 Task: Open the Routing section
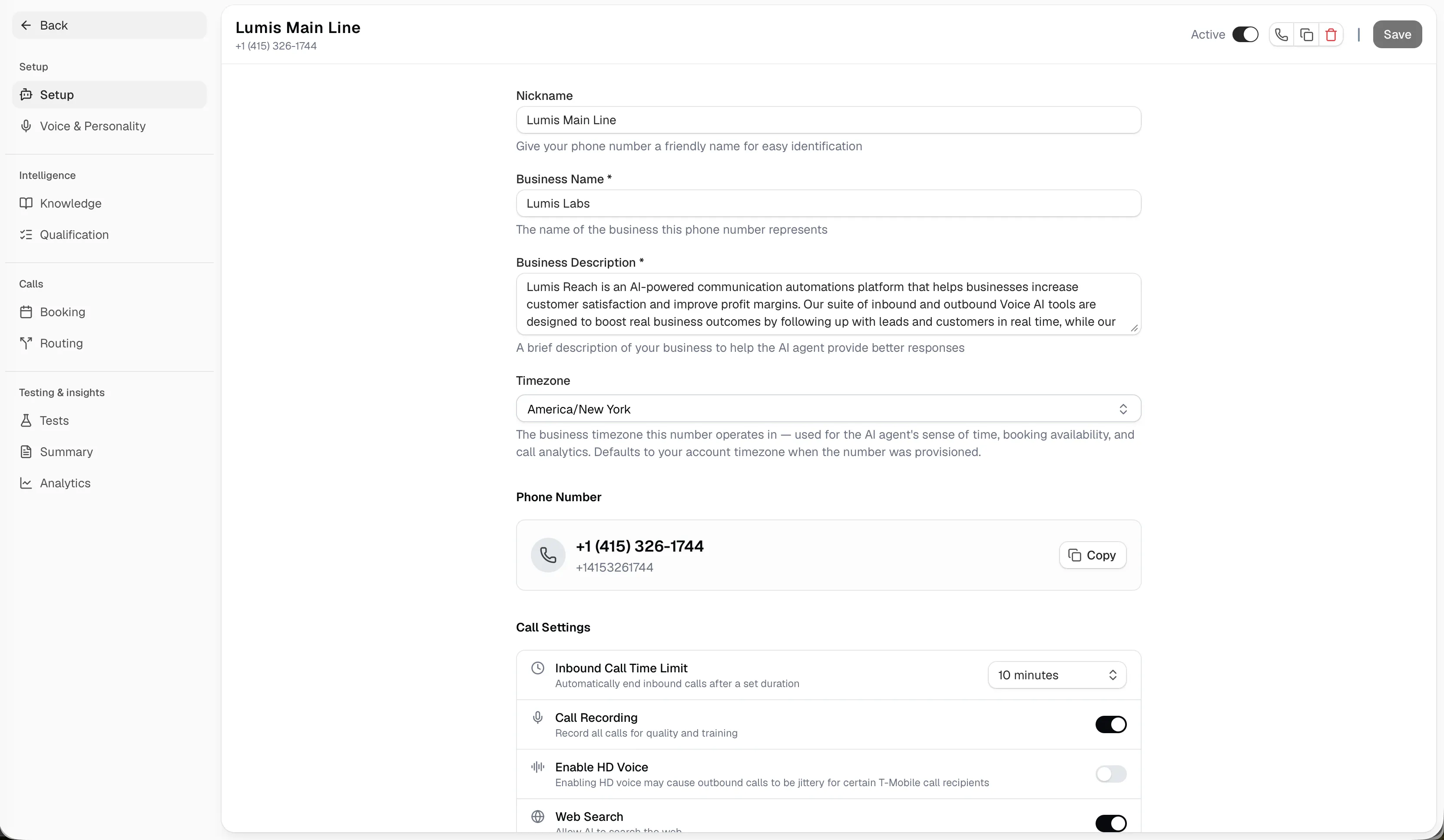[109, 343]
